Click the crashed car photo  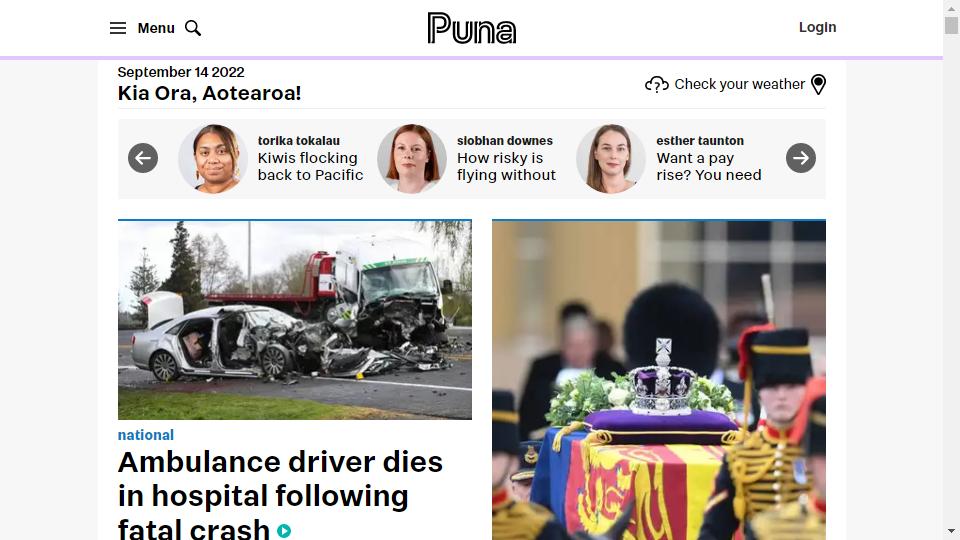[x=294, y=320]
